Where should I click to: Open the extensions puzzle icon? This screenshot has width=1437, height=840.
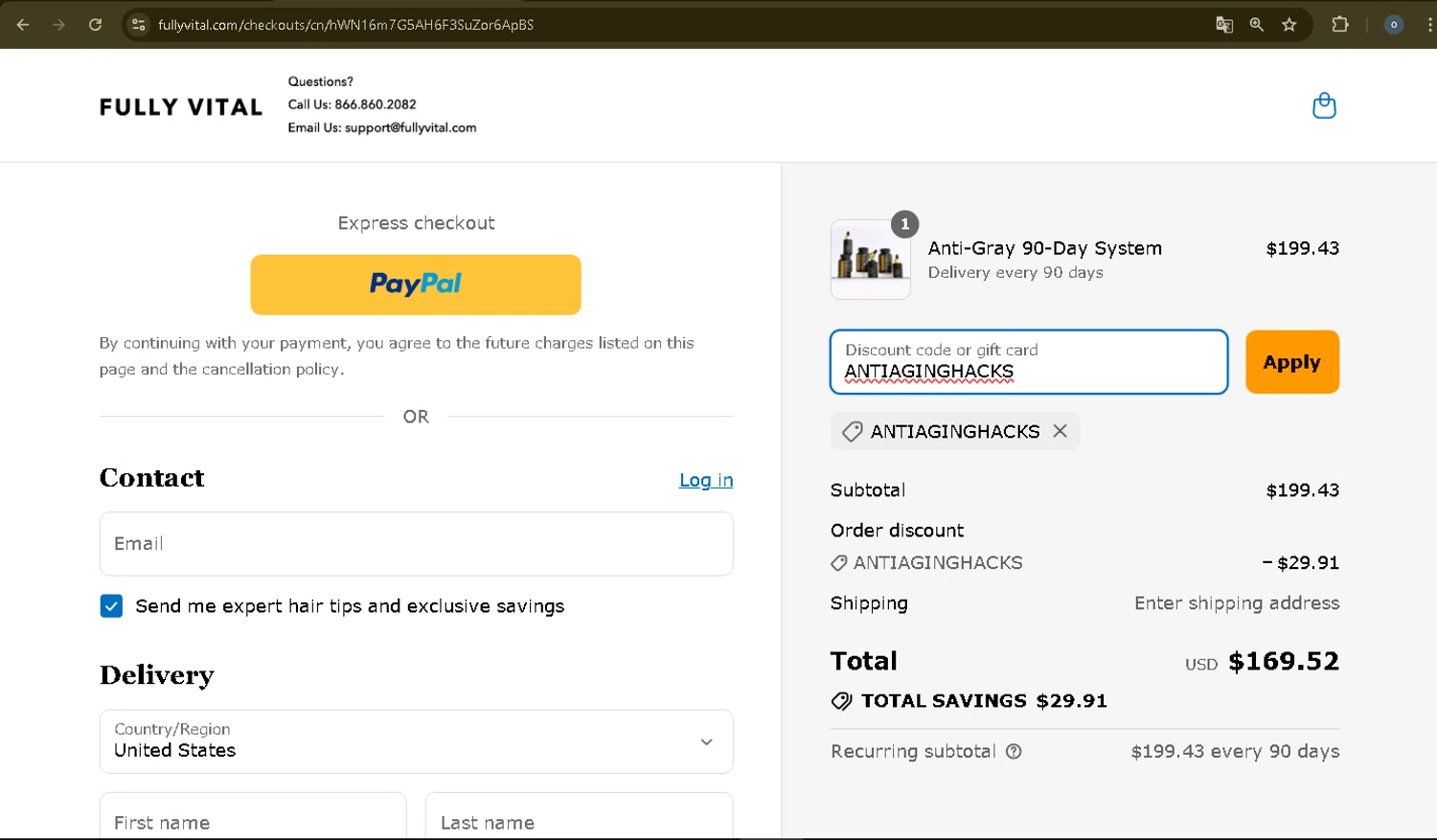point(1340,25)
